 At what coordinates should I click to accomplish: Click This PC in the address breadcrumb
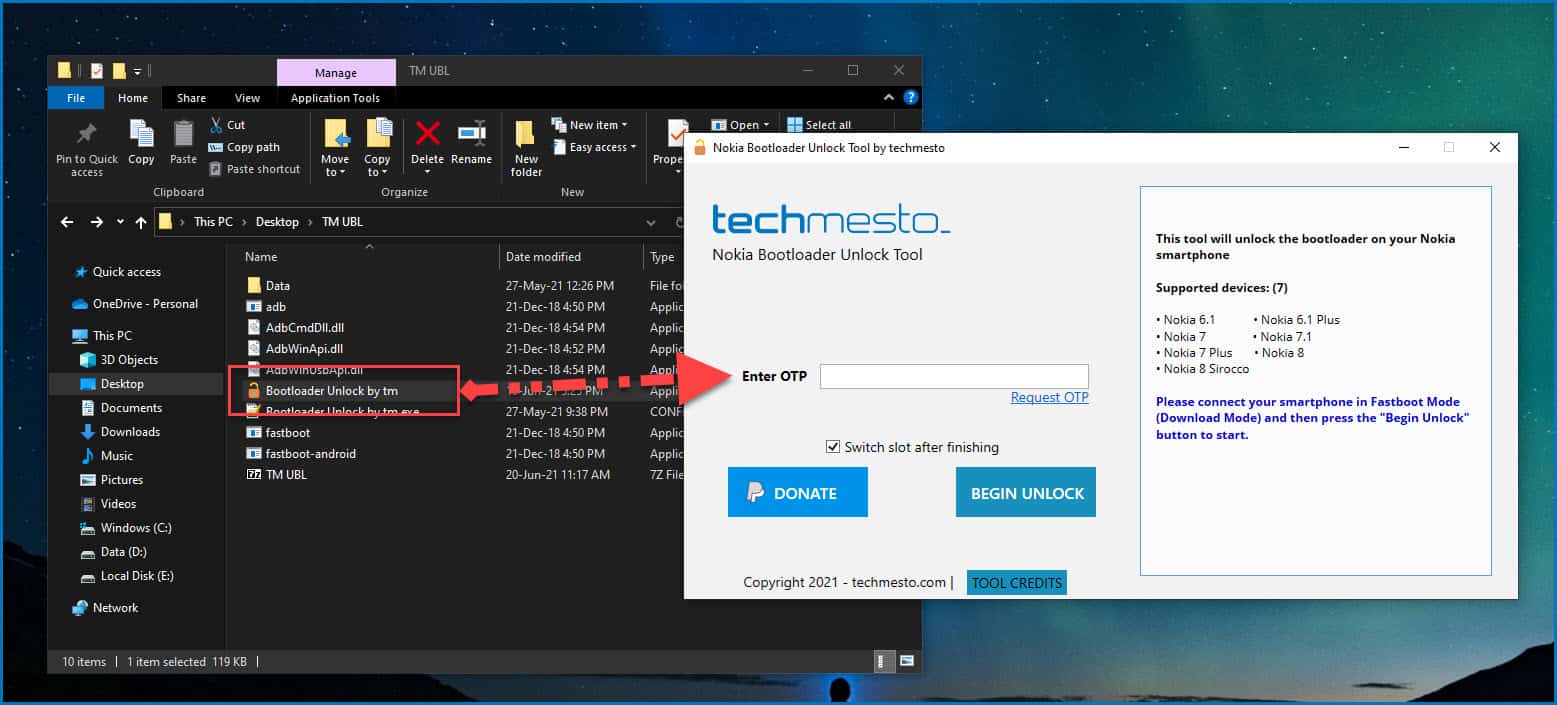pos(213,222)
